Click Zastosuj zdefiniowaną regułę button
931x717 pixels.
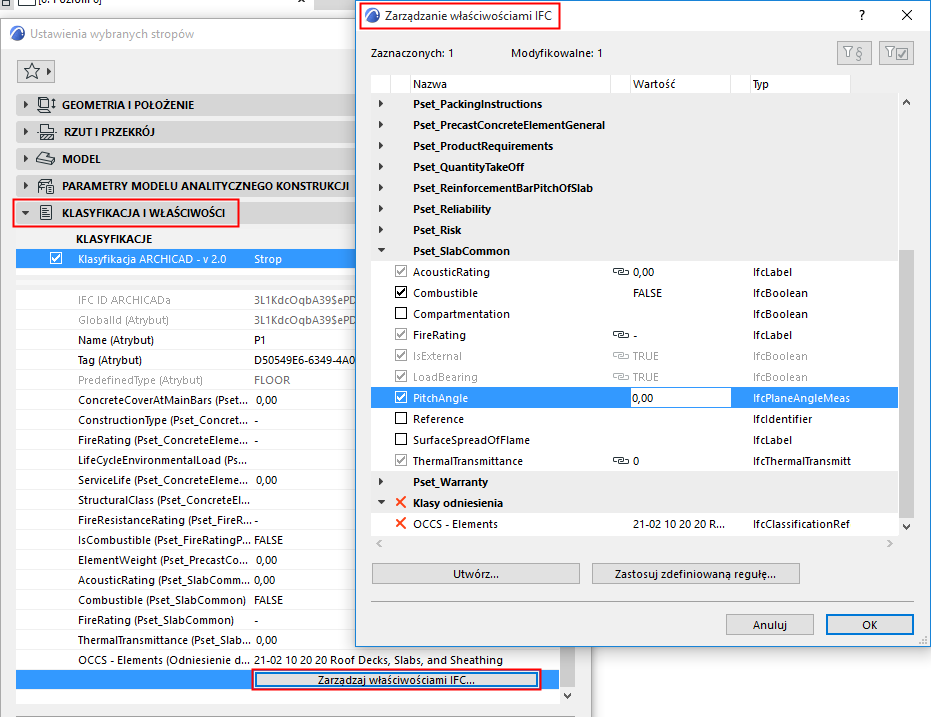(x=697, y=573)
